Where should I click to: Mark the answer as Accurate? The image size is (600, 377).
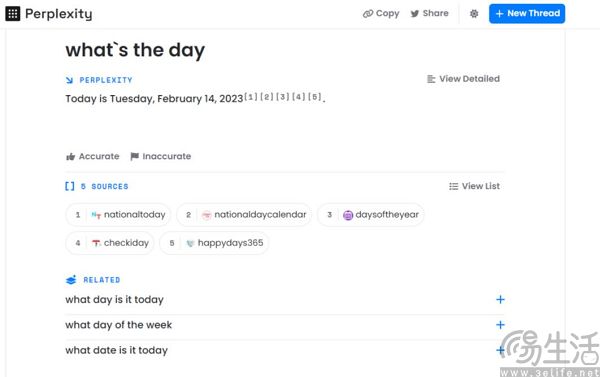(x=93, y=156)
